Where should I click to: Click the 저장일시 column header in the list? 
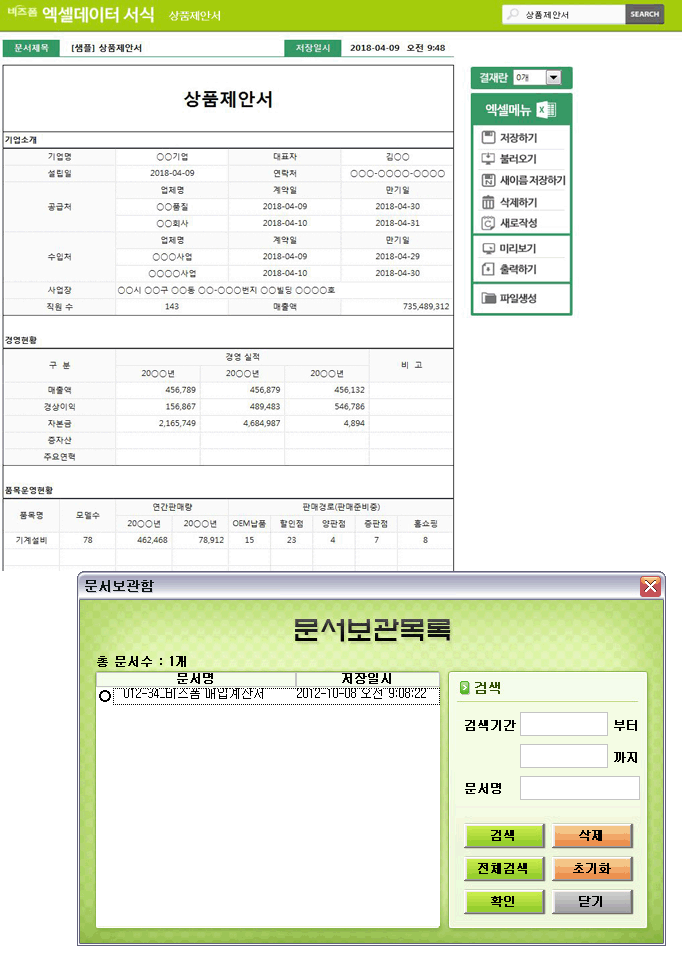367,679
